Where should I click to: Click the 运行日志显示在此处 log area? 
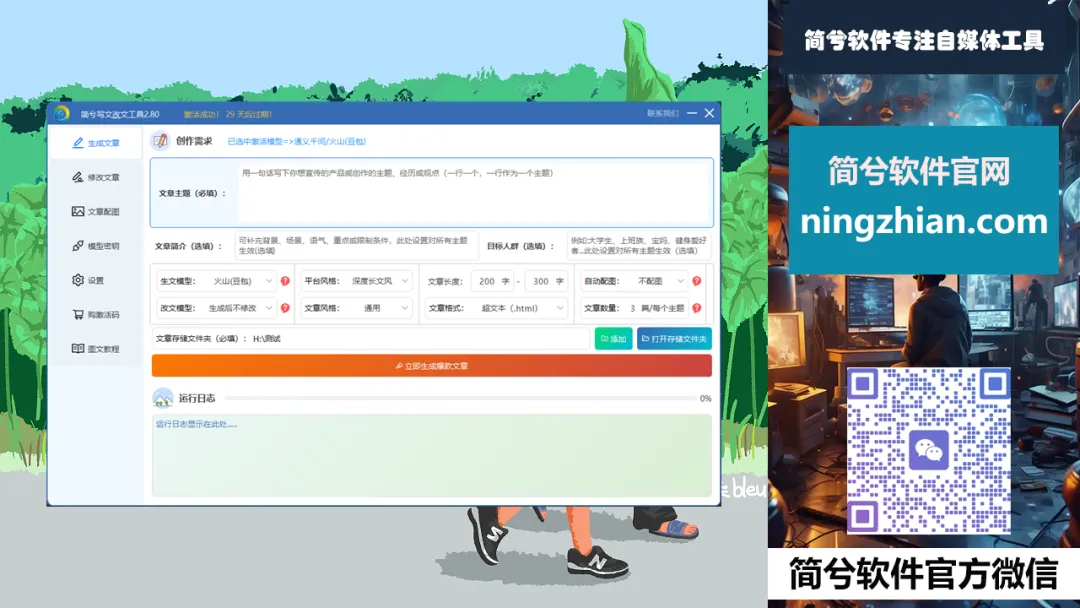coord(432,455)
